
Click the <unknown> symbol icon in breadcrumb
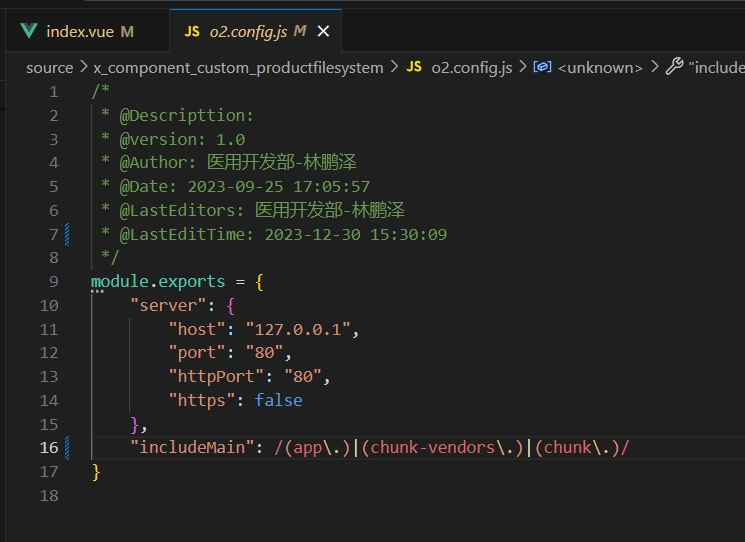tap(542, 67)
